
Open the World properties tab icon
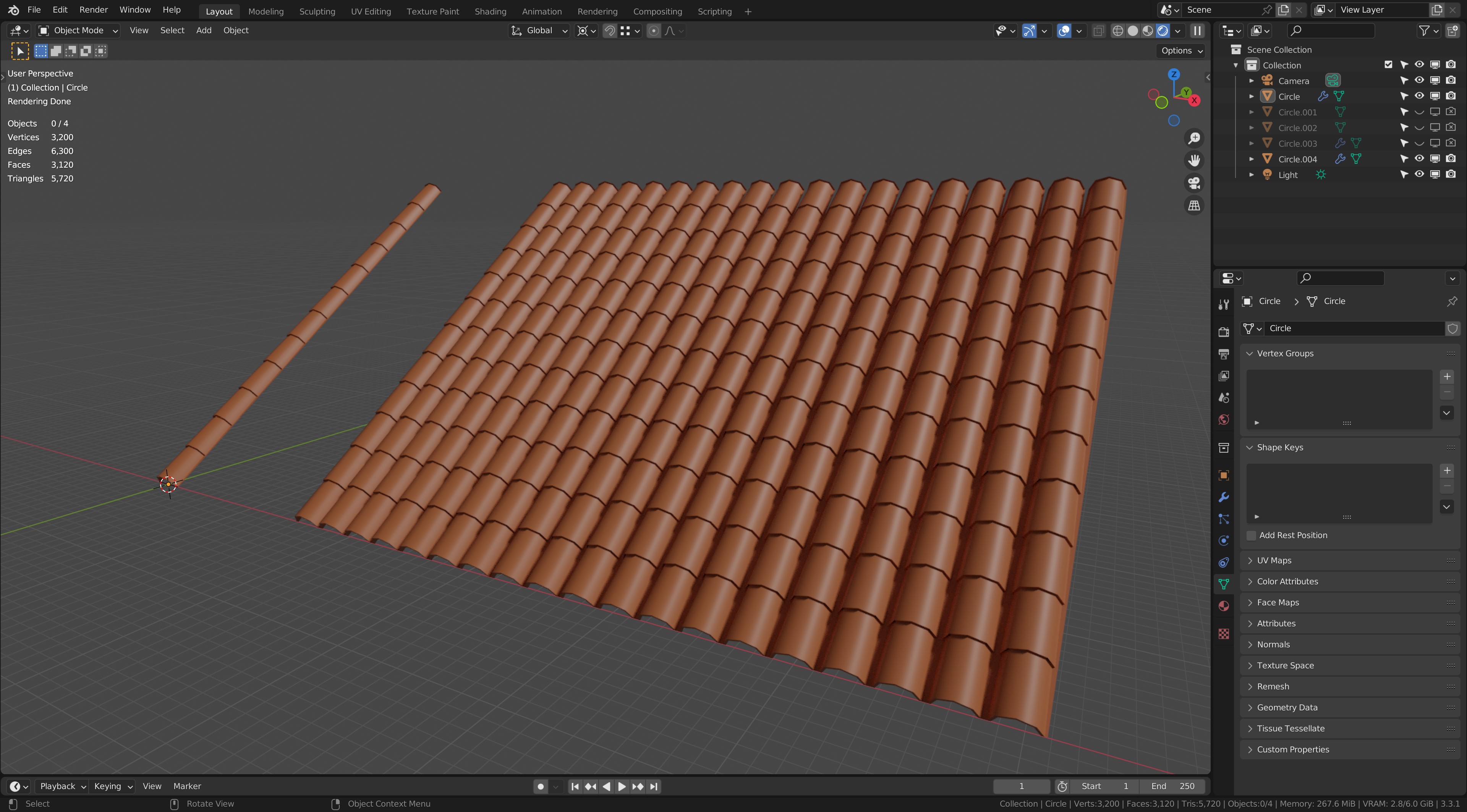pyautogui.click(x=1223, y=420)
